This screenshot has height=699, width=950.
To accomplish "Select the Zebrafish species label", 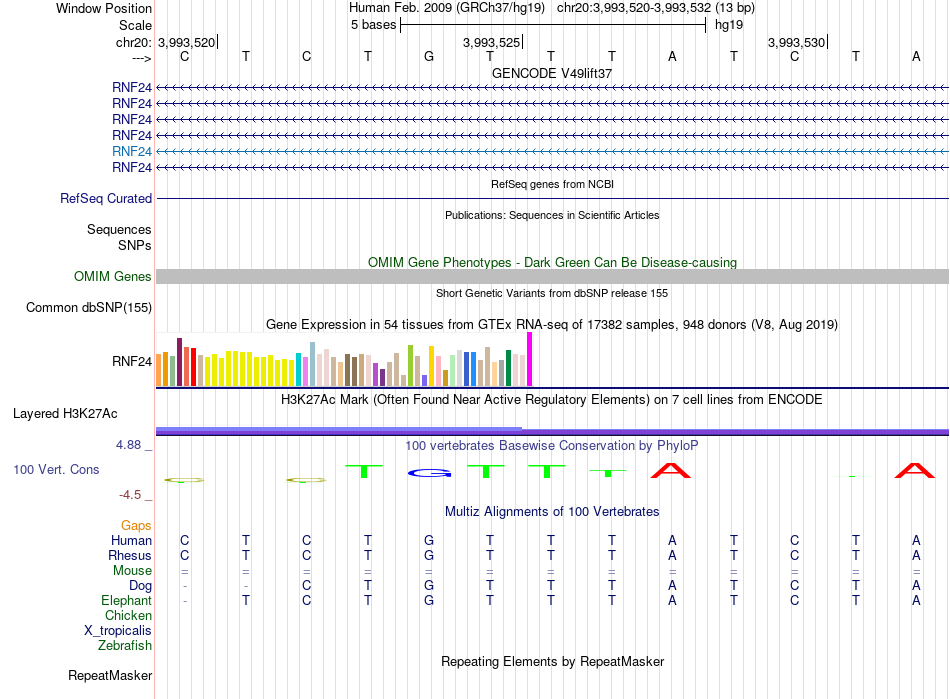I will [125, 646].
